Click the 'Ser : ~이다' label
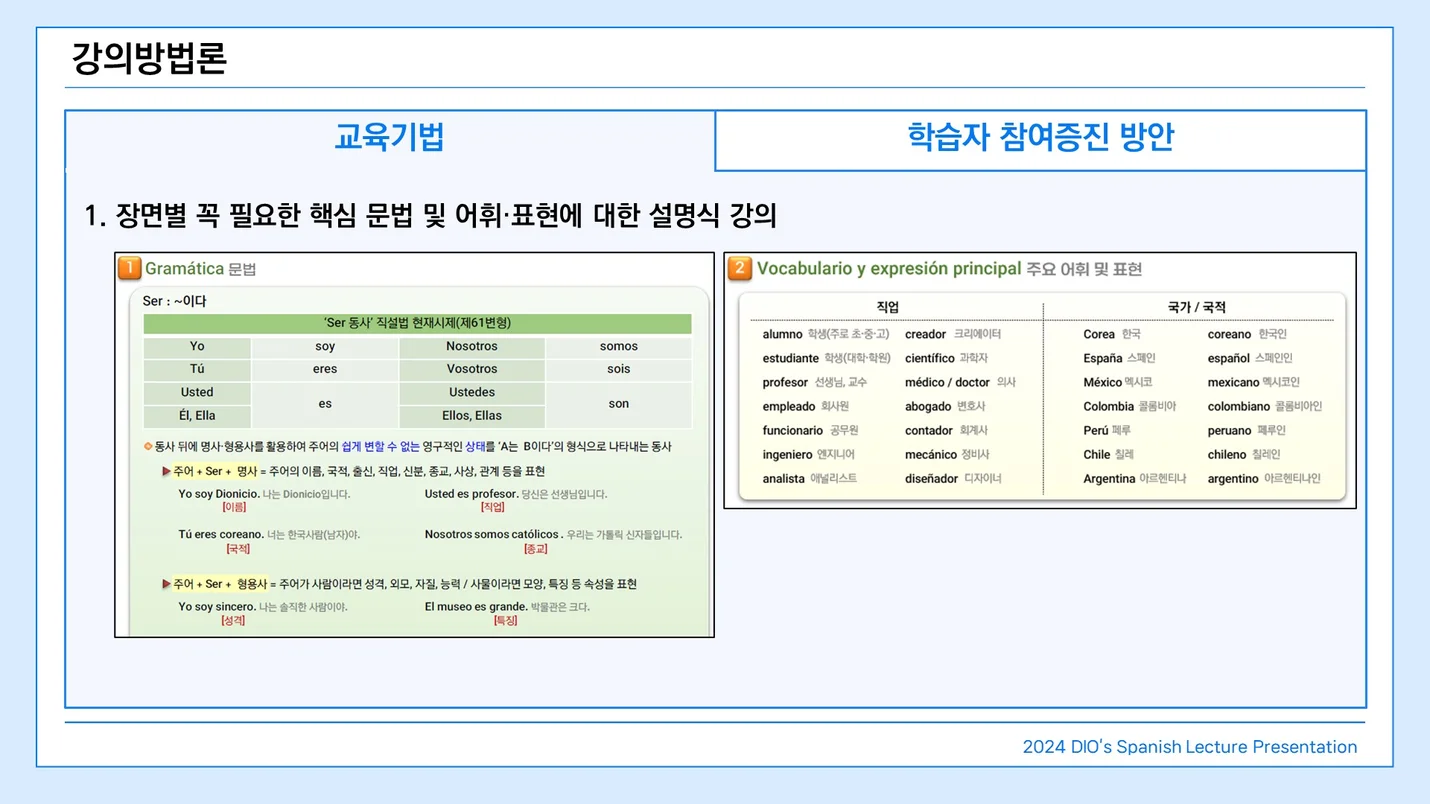The width and height of the screenshot is (1430, 804). click(174, 301)
